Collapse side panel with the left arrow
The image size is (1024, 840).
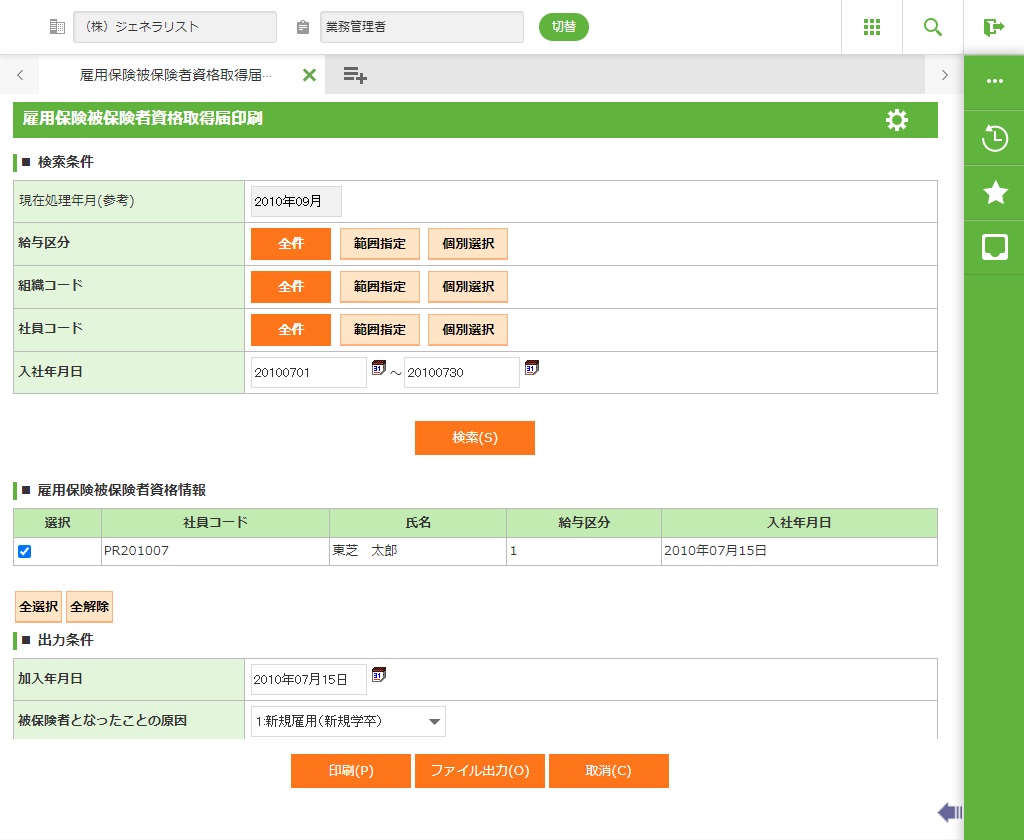tap(949, 812)
